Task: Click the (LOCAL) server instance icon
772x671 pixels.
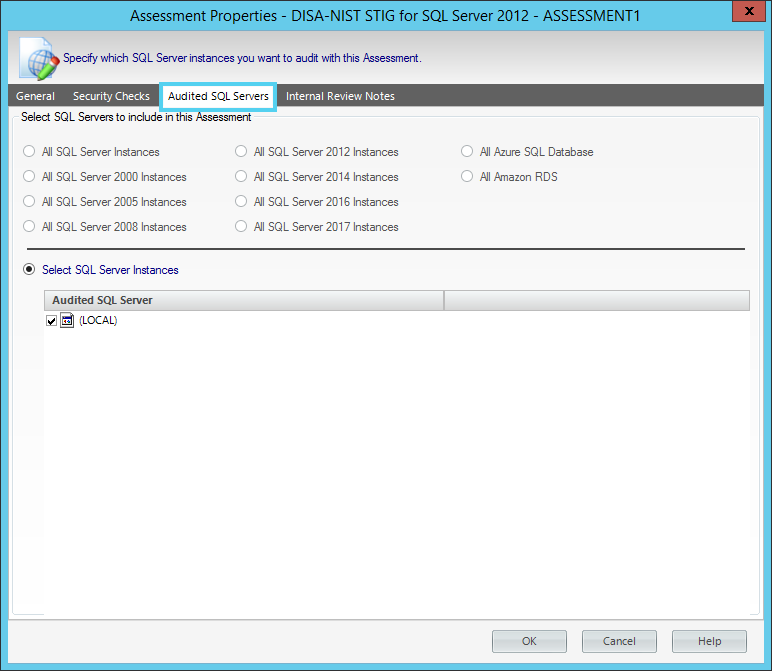Action: tap(67, 320)
